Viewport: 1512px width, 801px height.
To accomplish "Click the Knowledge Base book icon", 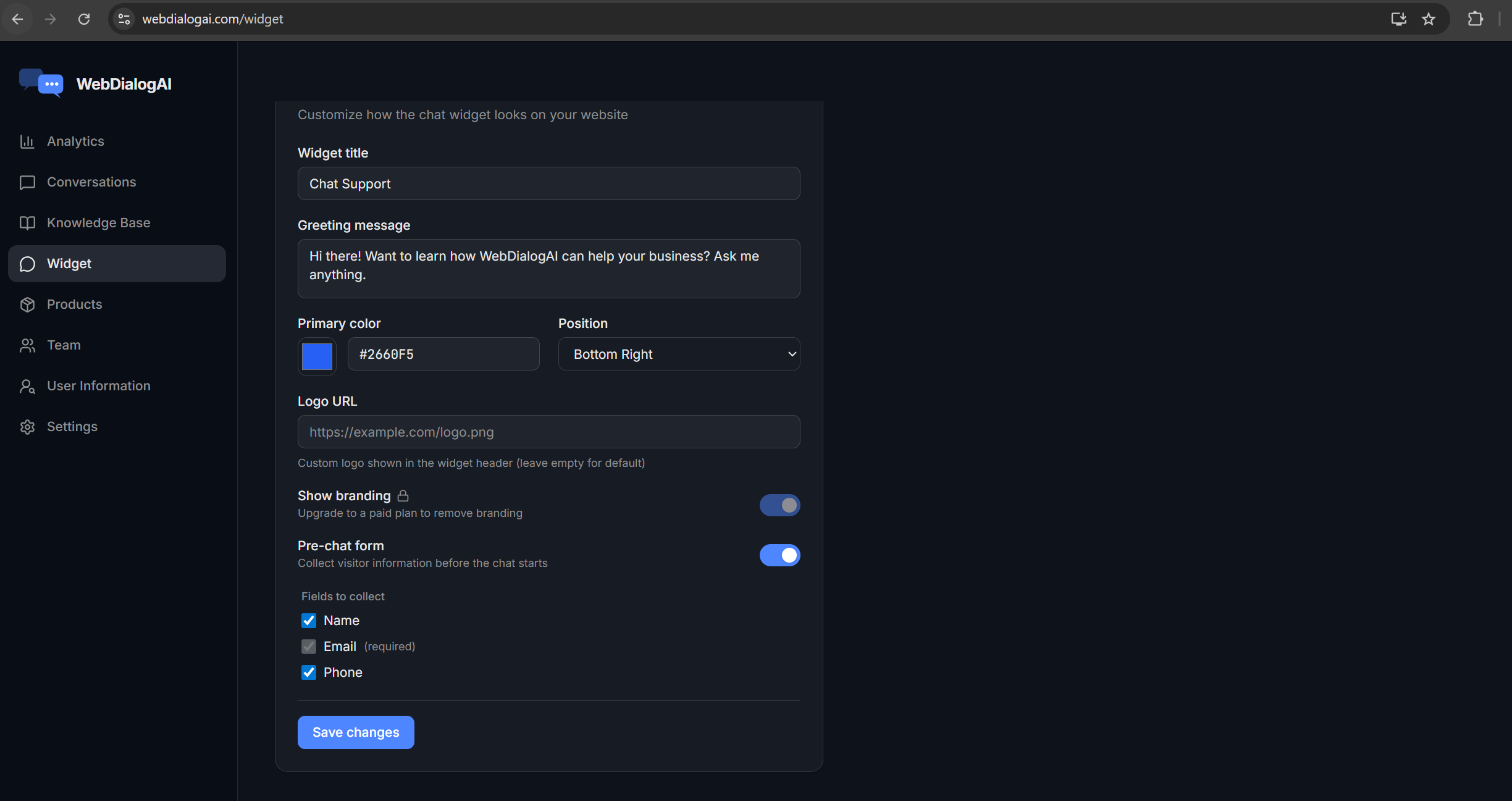I will click(x=27, y=223).
